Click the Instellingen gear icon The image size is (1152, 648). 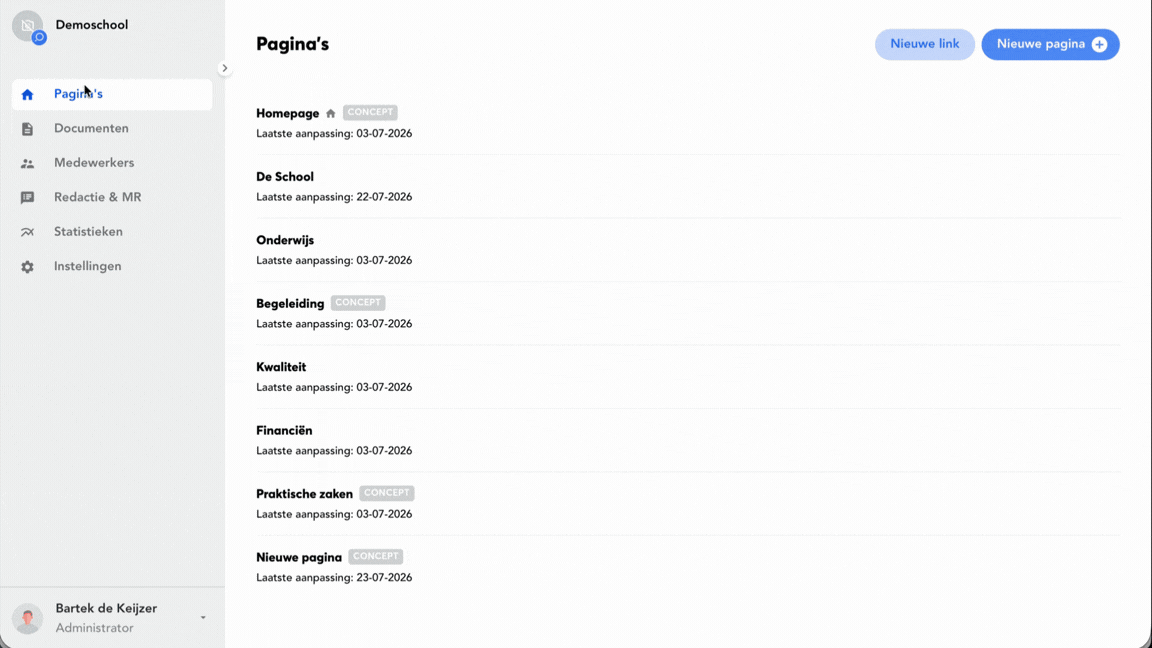point(27,267)
